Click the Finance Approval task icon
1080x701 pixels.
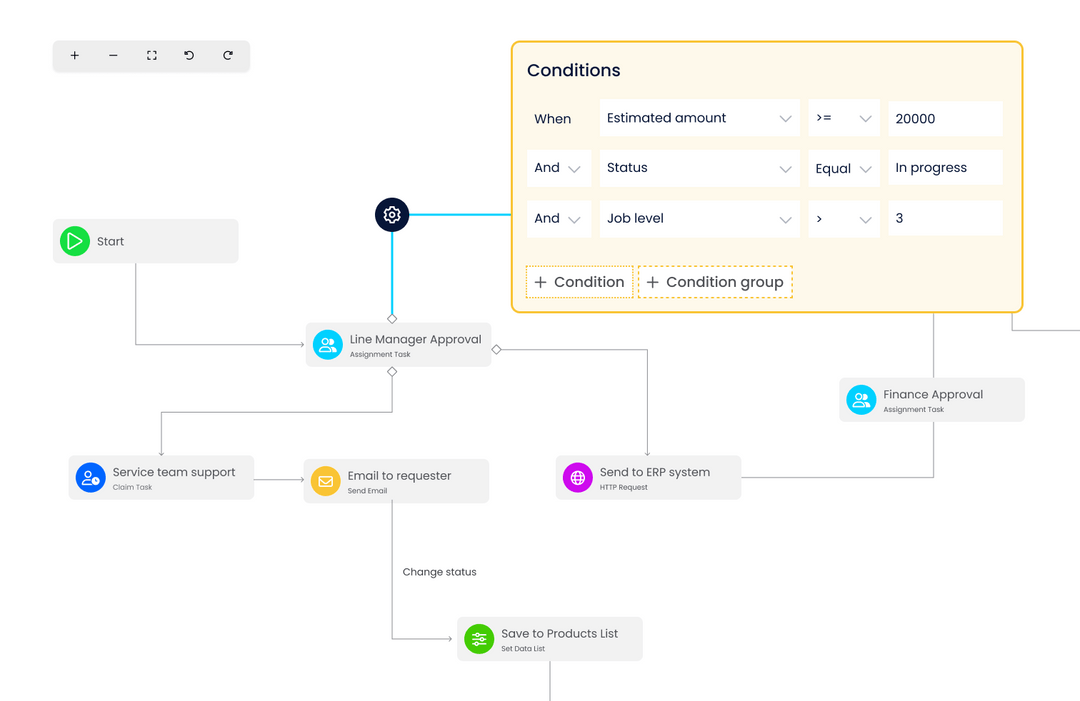pos(861,399)
